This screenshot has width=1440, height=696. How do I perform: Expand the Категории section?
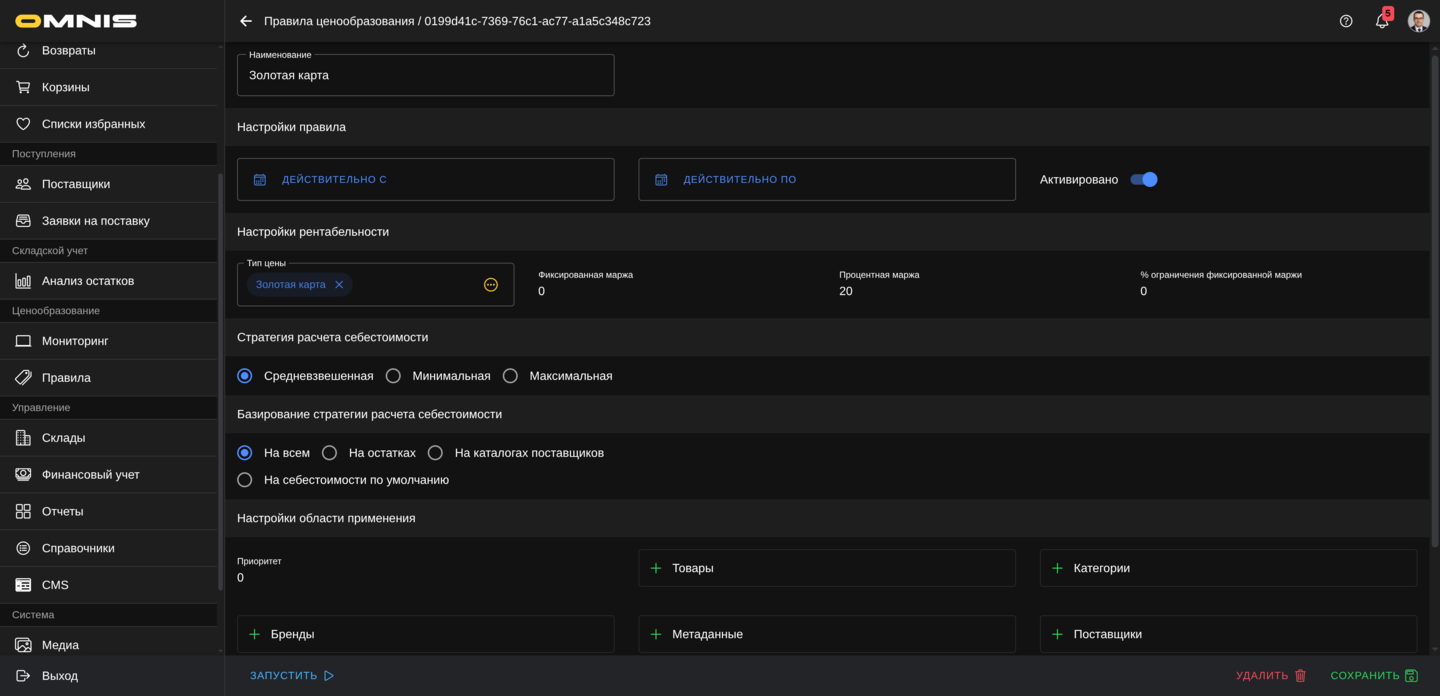pos(1227,568)
